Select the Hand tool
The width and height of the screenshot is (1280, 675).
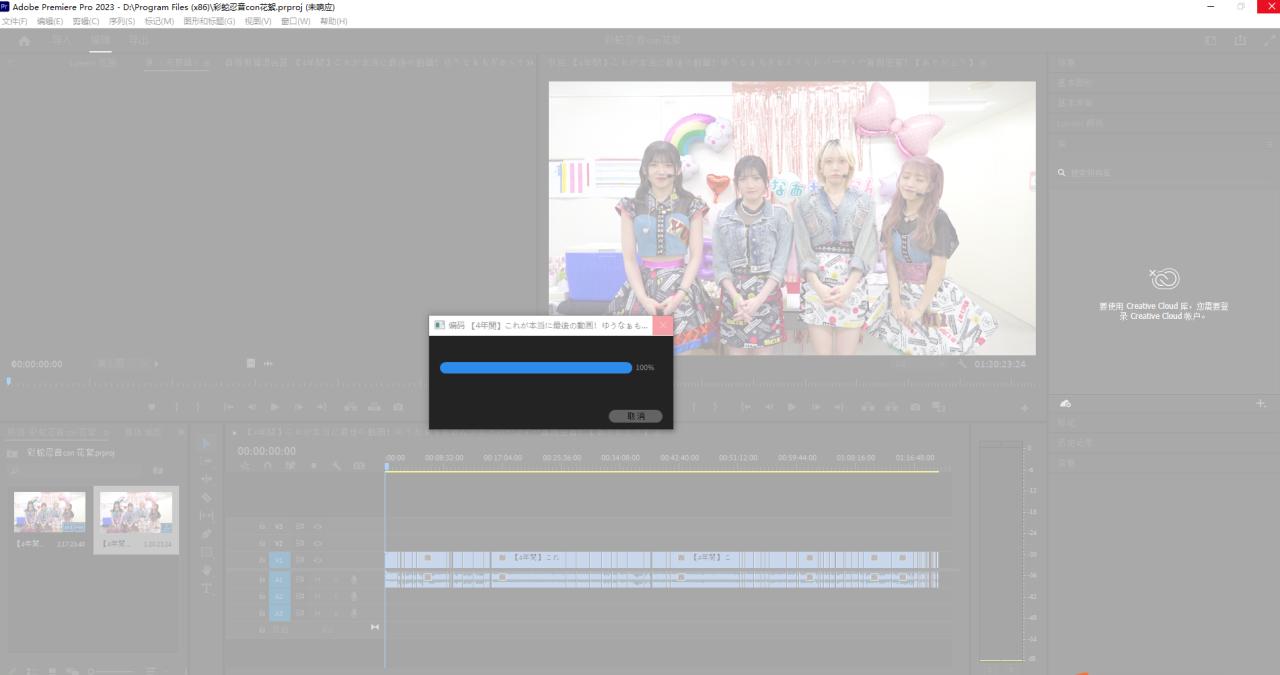207,570
